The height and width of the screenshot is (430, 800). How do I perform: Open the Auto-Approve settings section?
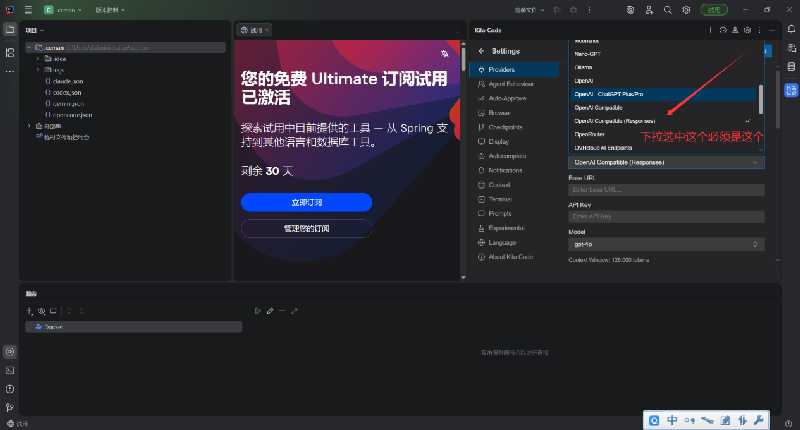point(508,98)
